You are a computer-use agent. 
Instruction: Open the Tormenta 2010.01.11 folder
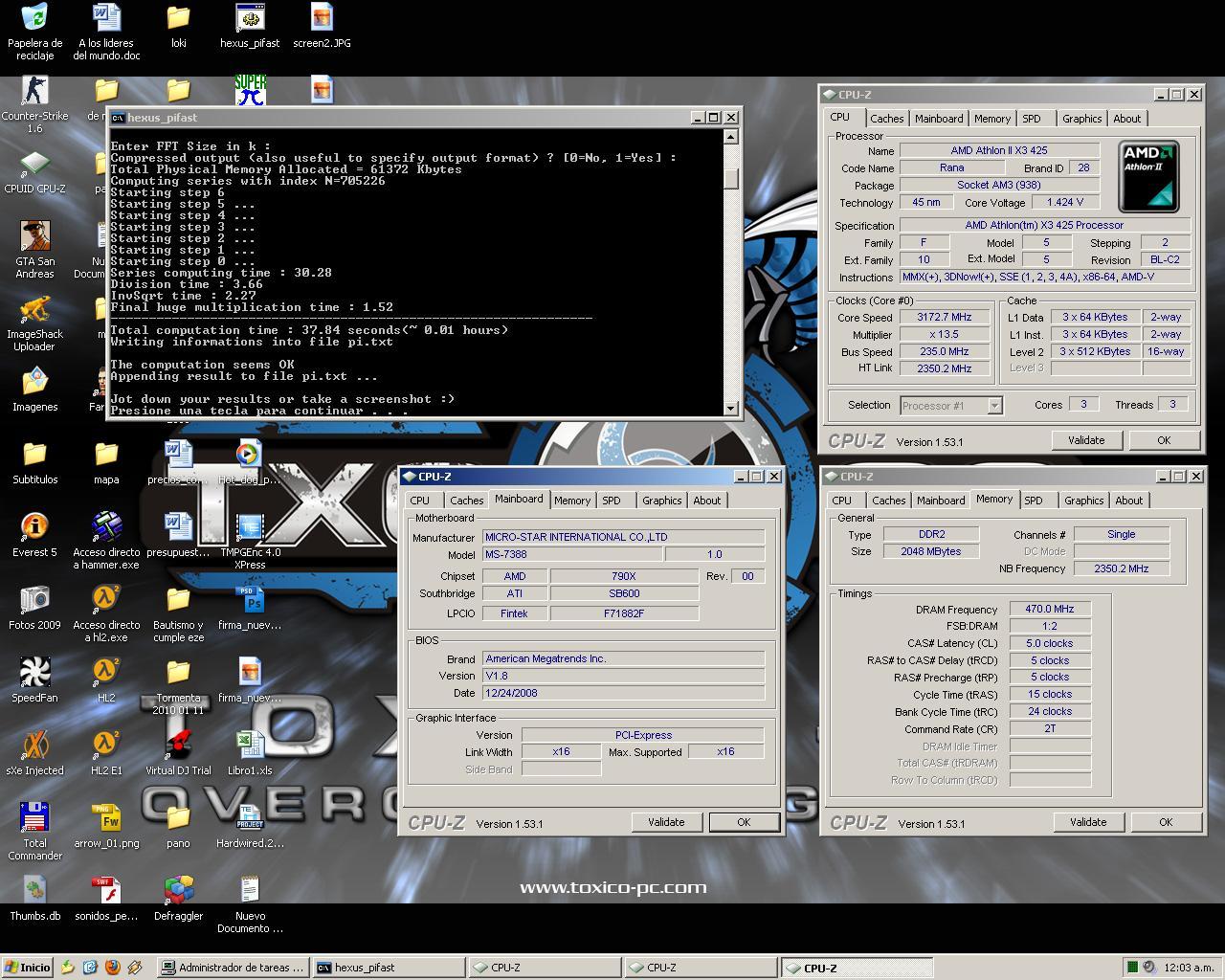pyautogui.click(x=178, y=687)
